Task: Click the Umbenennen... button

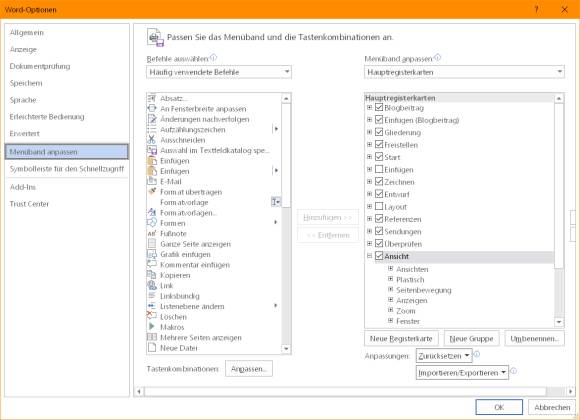Action: [535, 339]
